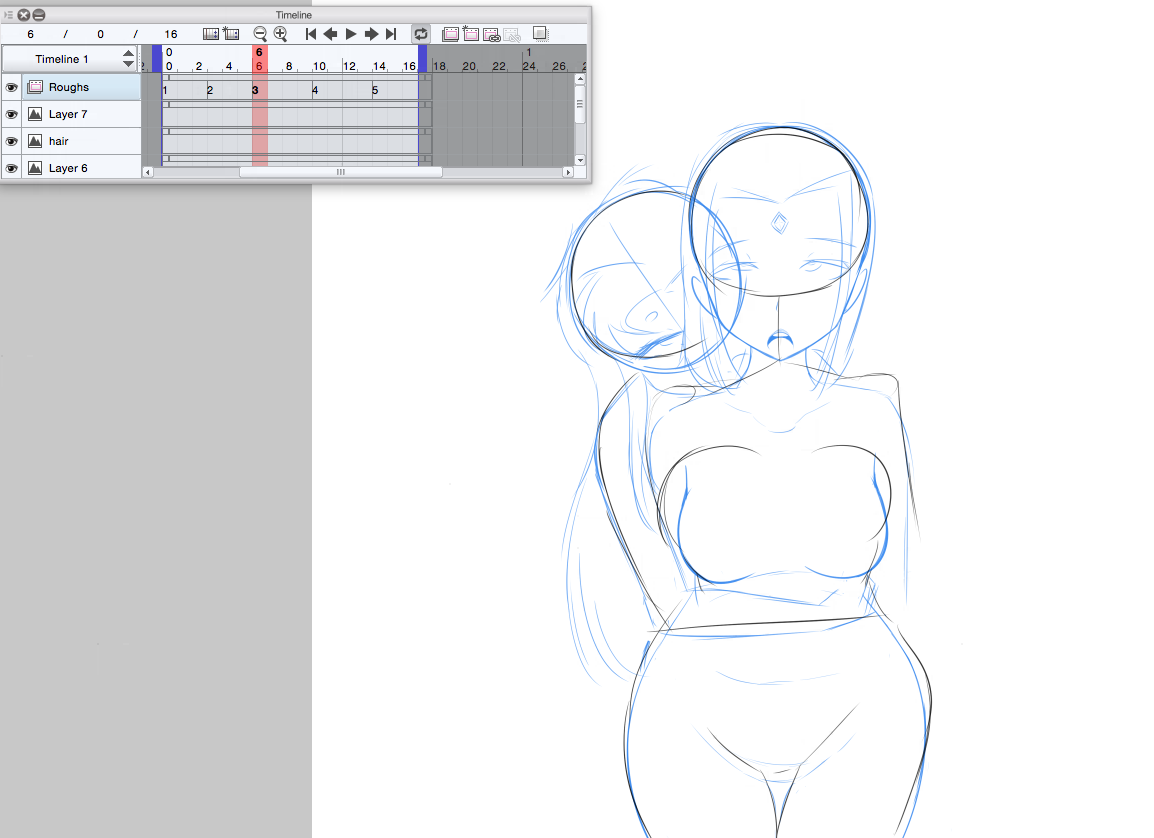This screenshot has height=838, width=1154.
Task: Hide the Roughs folder visibility
Action: pos(11,87)
